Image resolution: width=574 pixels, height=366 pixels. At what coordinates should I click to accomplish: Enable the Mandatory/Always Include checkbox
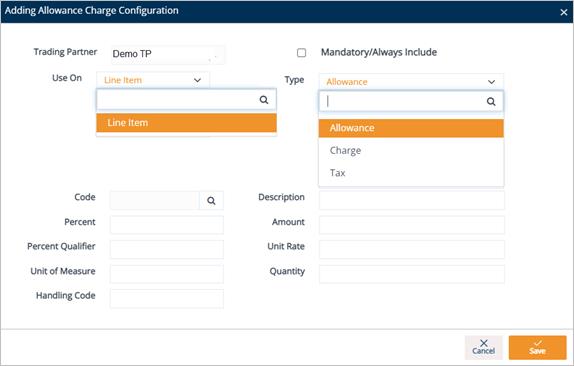(x=301, y=53)
